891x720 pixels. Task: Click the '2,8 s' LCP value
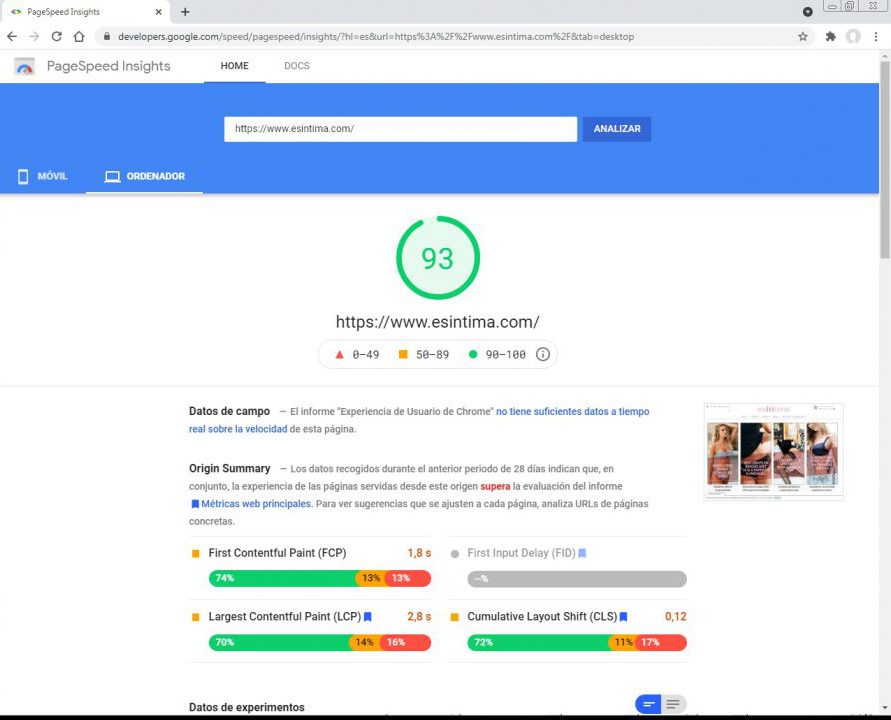coord(419,617)
